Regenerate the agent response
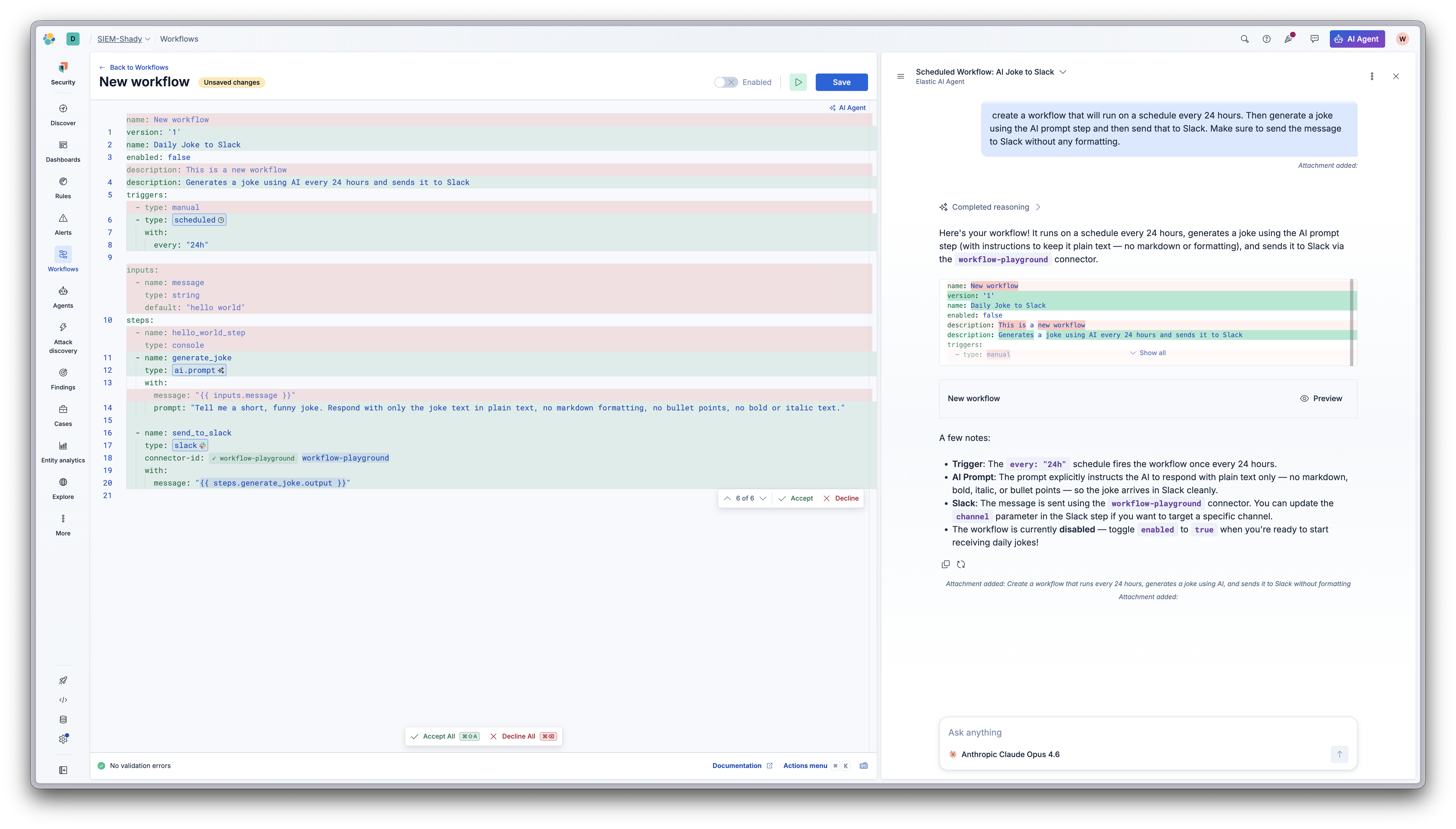Viewport: 1456px width, 829px height. point(961,564)
